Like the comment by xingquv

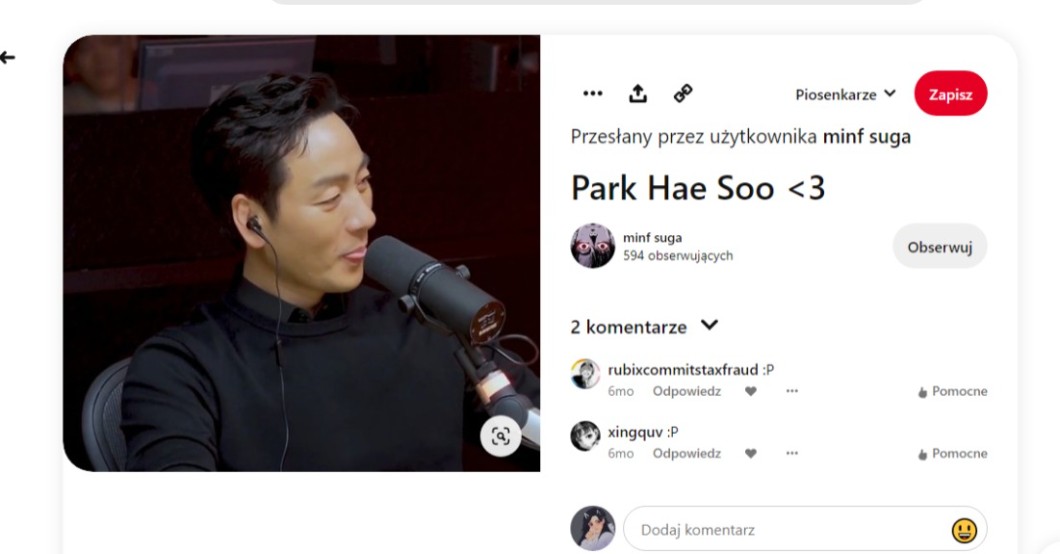coord(751,454)
